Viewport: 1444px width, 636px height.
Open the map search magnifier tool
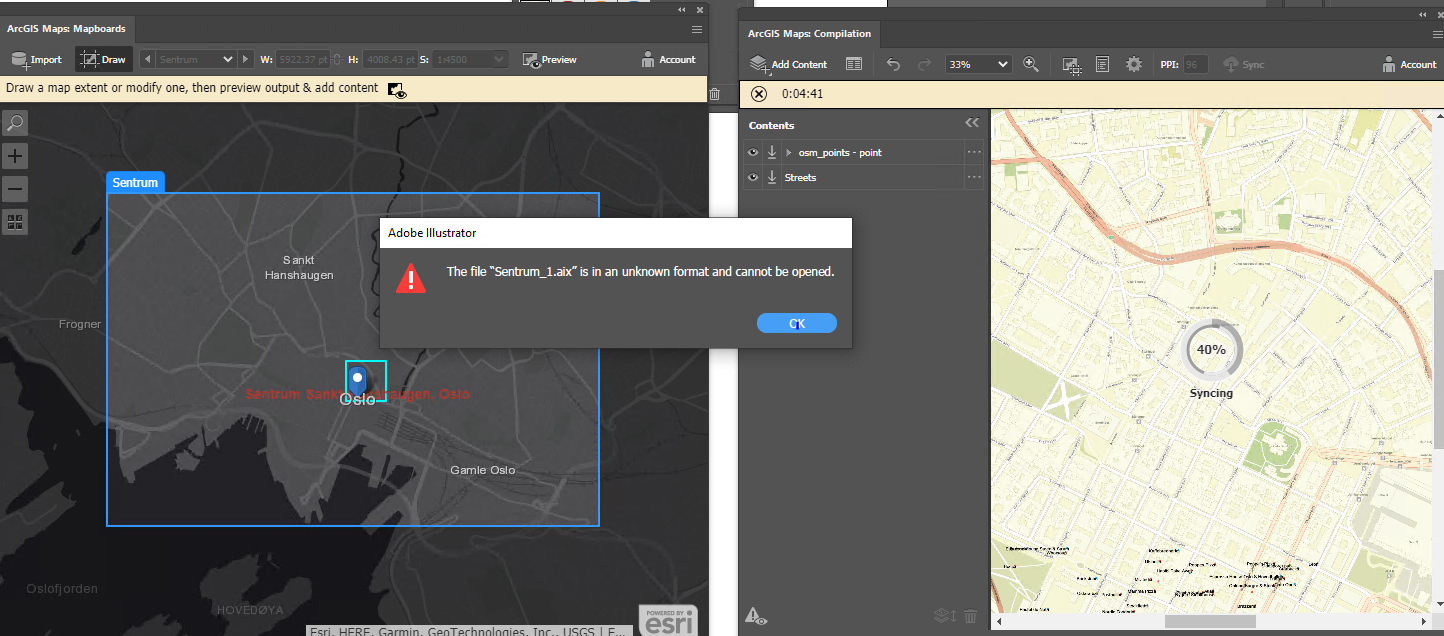[14, 122]
